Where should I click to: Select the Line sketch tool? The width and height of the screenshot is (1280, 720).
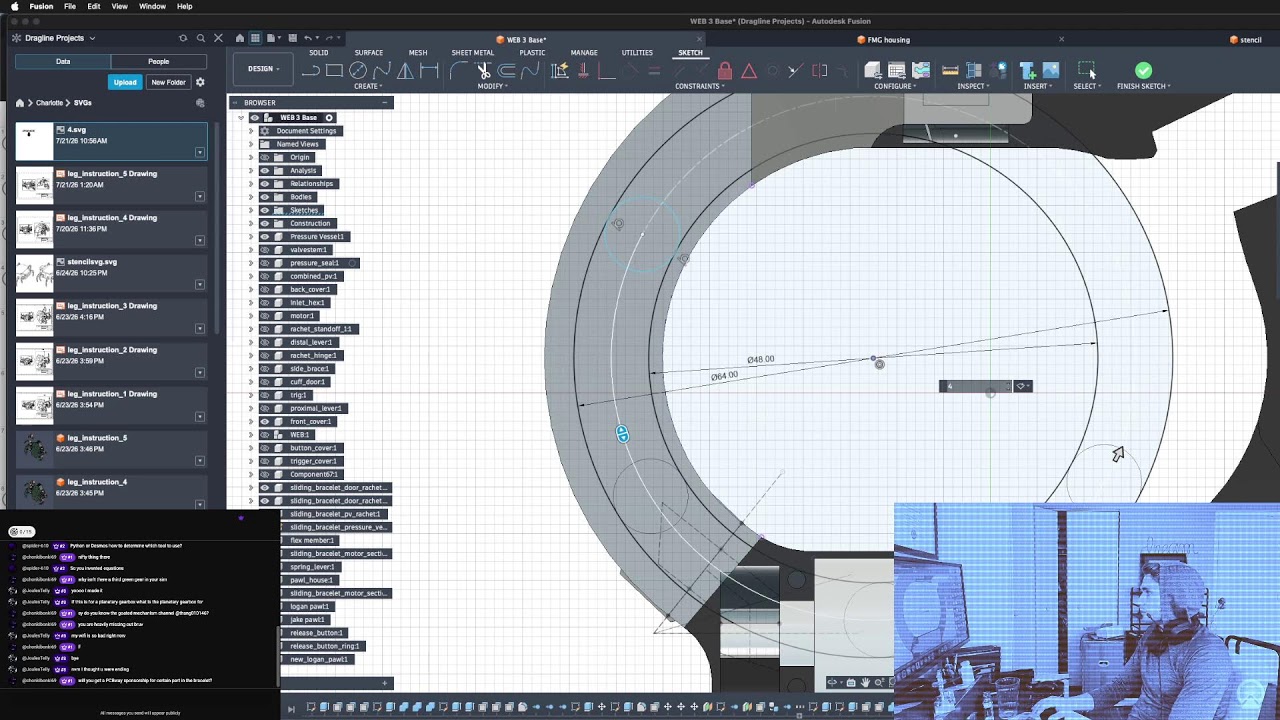(x=311, y=70)
